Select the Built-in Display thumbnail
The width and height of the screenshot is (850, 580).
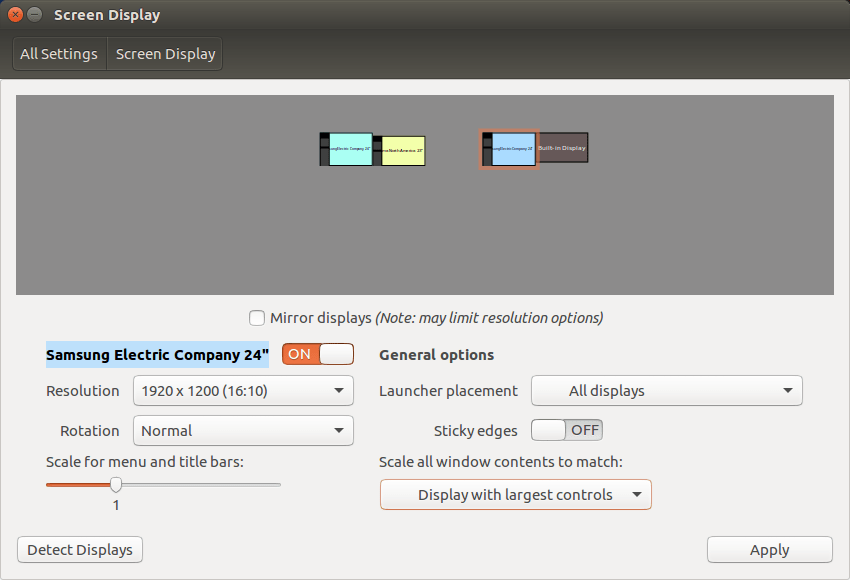click(562, 147)
